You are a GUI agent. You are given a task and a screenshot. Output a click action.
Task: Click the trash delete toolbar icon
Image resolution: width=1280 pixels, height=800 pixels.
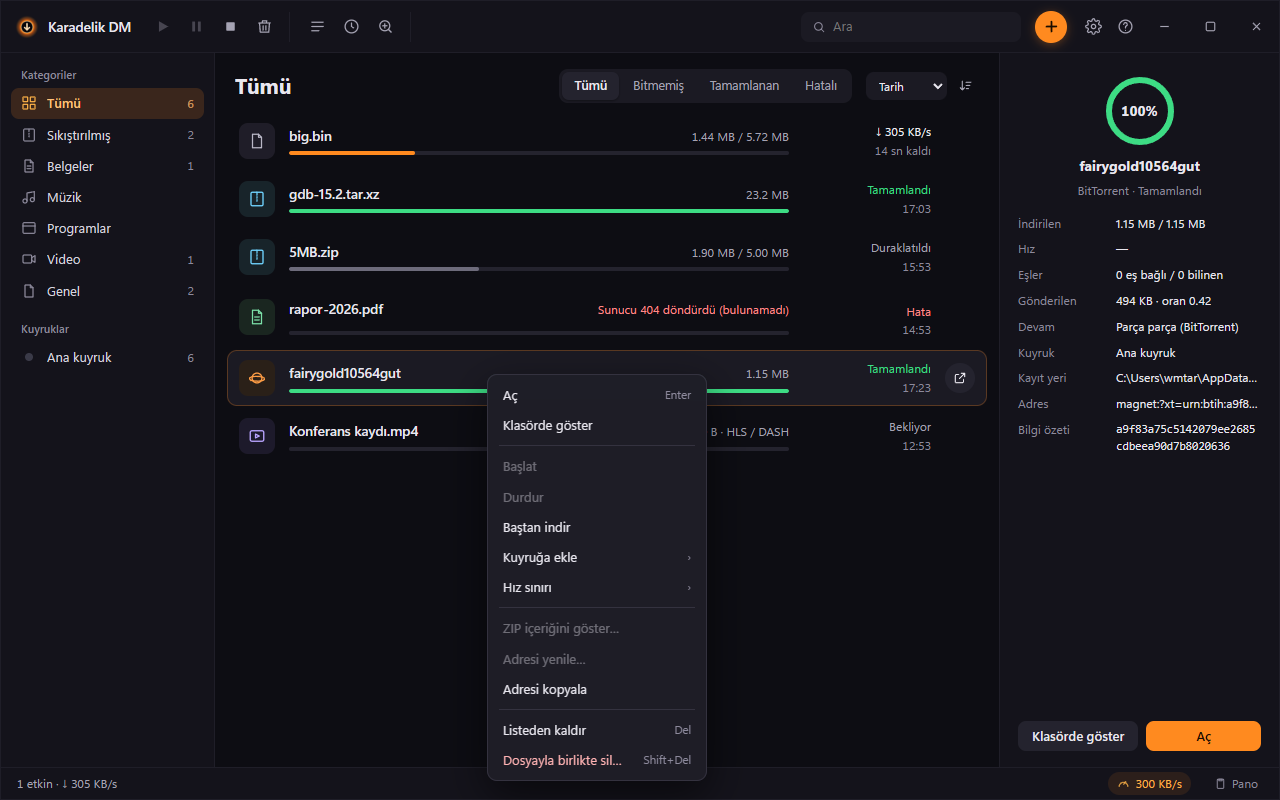point(264,27)
